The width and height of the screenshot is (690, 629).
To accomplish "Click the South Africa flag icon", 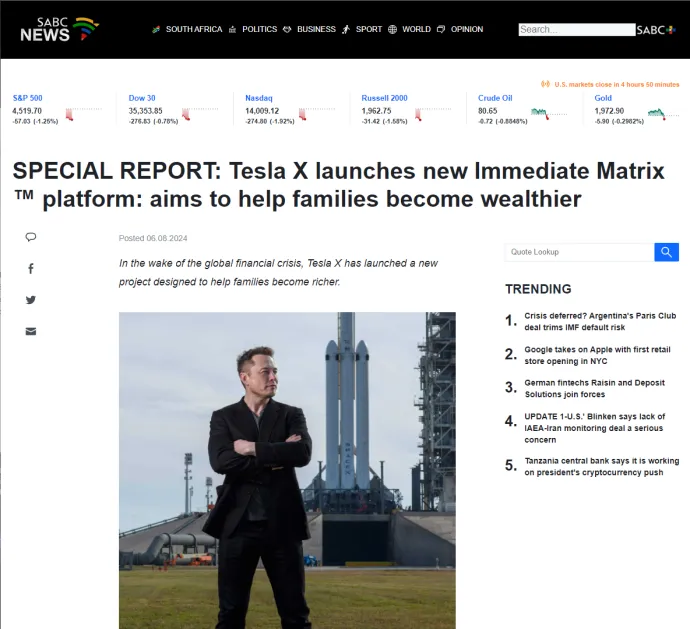I will point(156,29).
